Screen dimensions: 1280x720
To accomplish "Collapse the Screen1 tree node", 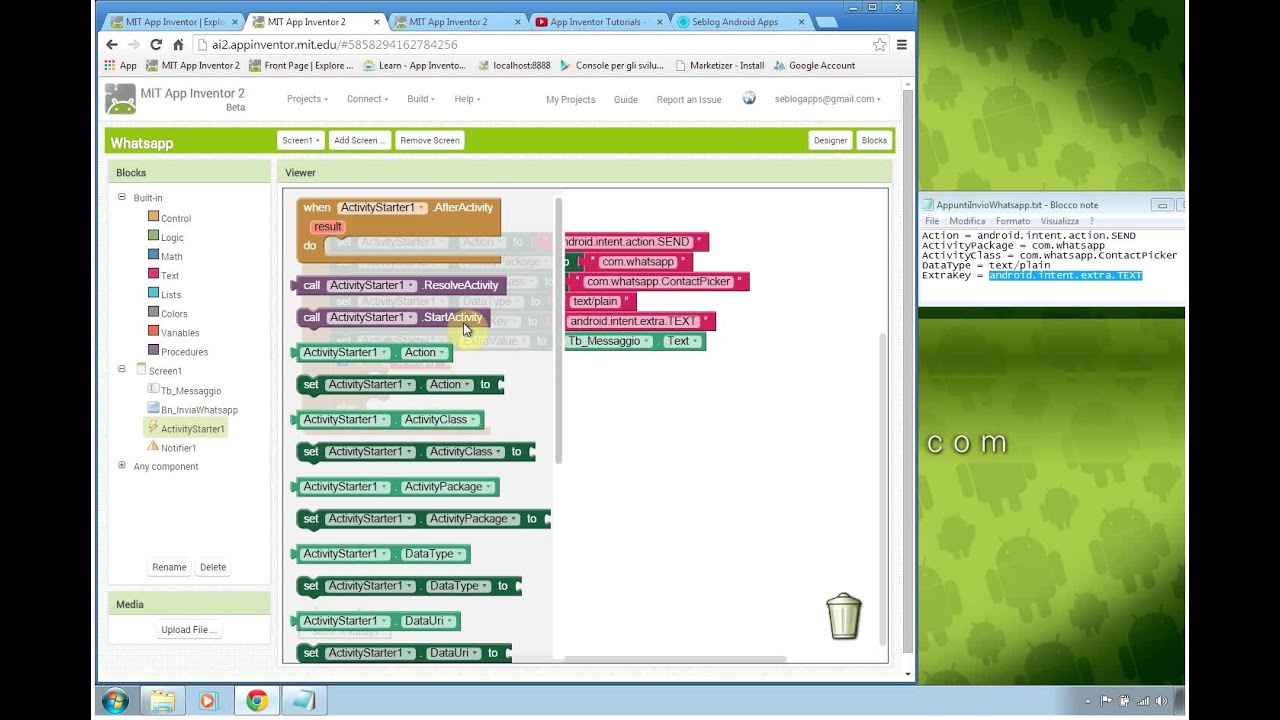I will tap(122, 369).
